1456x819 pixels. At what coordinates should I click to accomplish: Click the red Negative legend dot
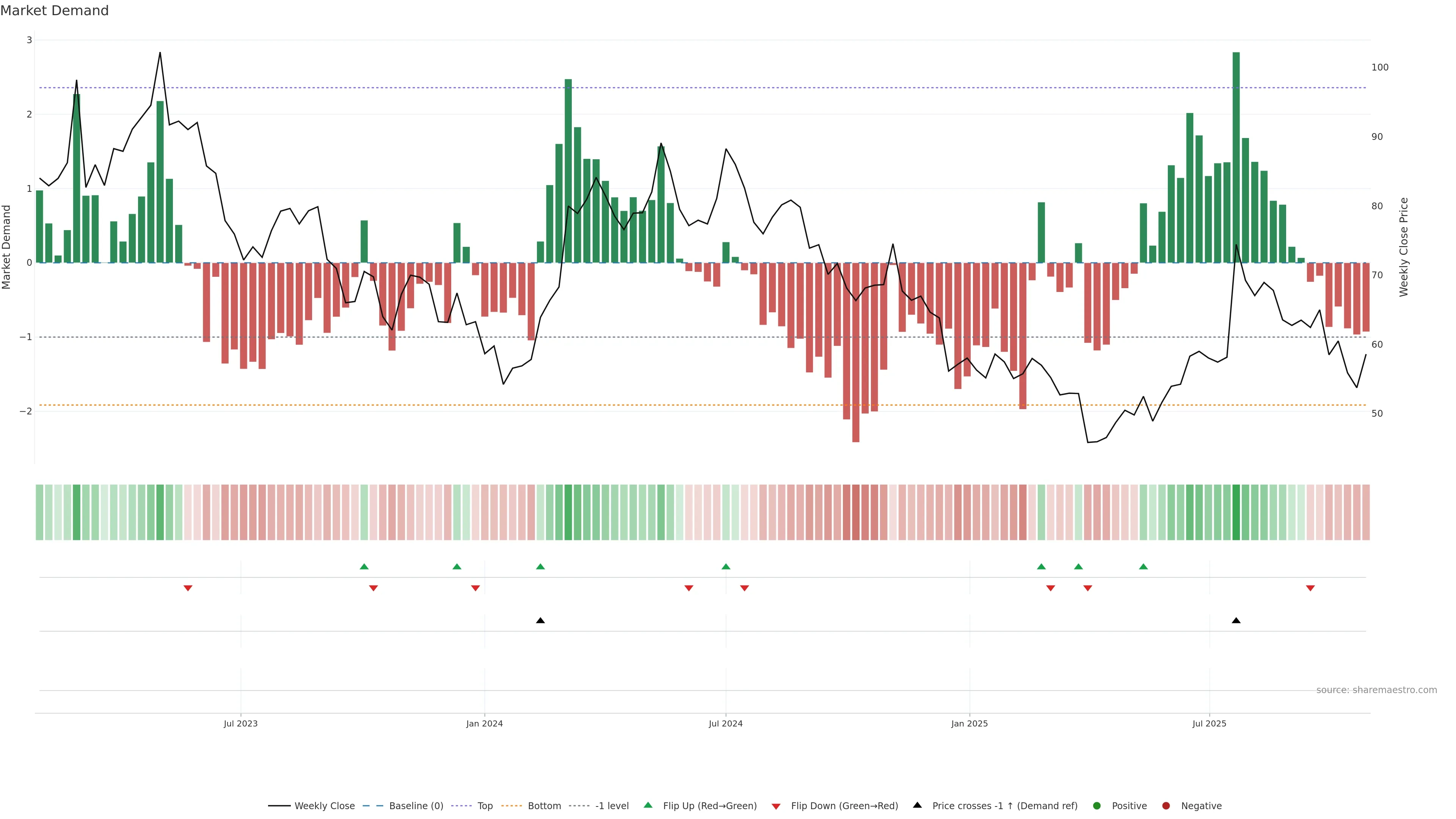pyautogui.click(x=1166, y=805)
